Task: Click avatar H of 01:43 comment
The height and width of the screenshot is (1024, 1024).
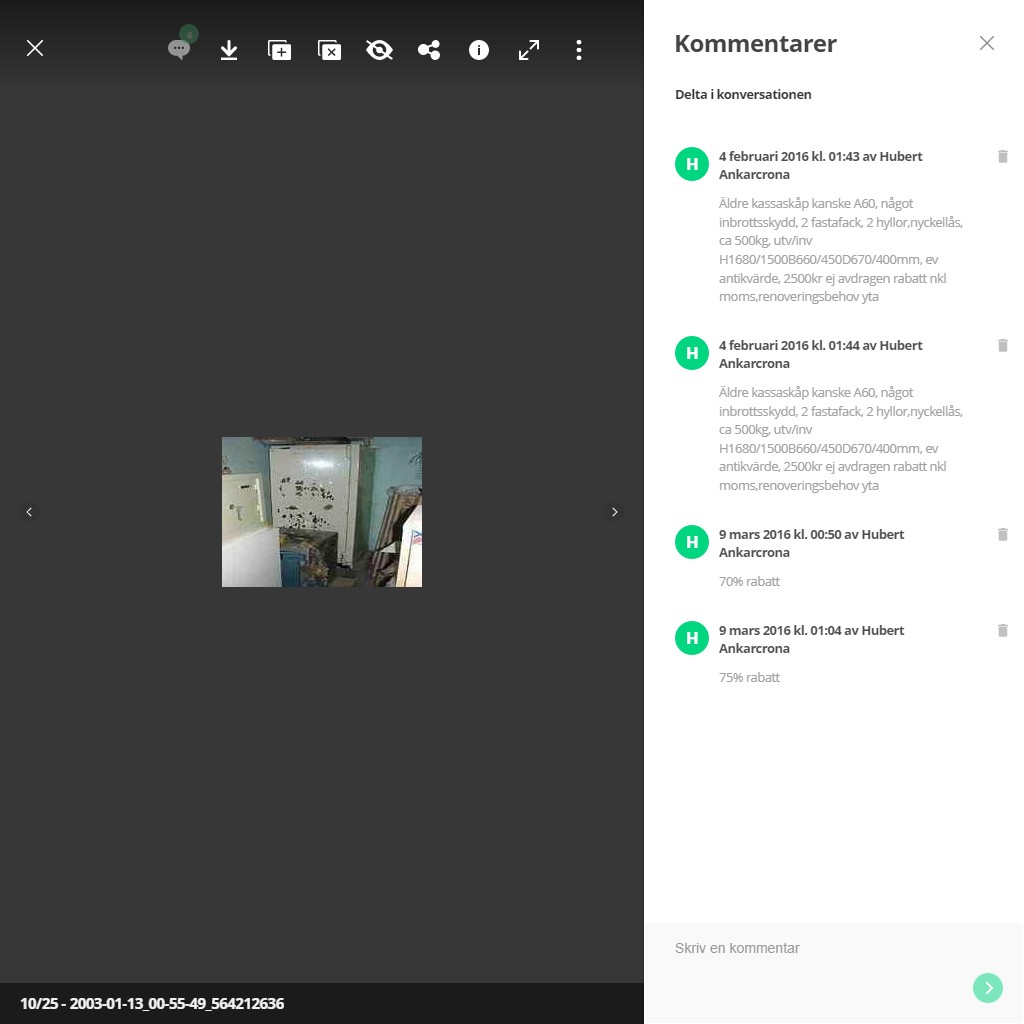Action: coord(692,164)
